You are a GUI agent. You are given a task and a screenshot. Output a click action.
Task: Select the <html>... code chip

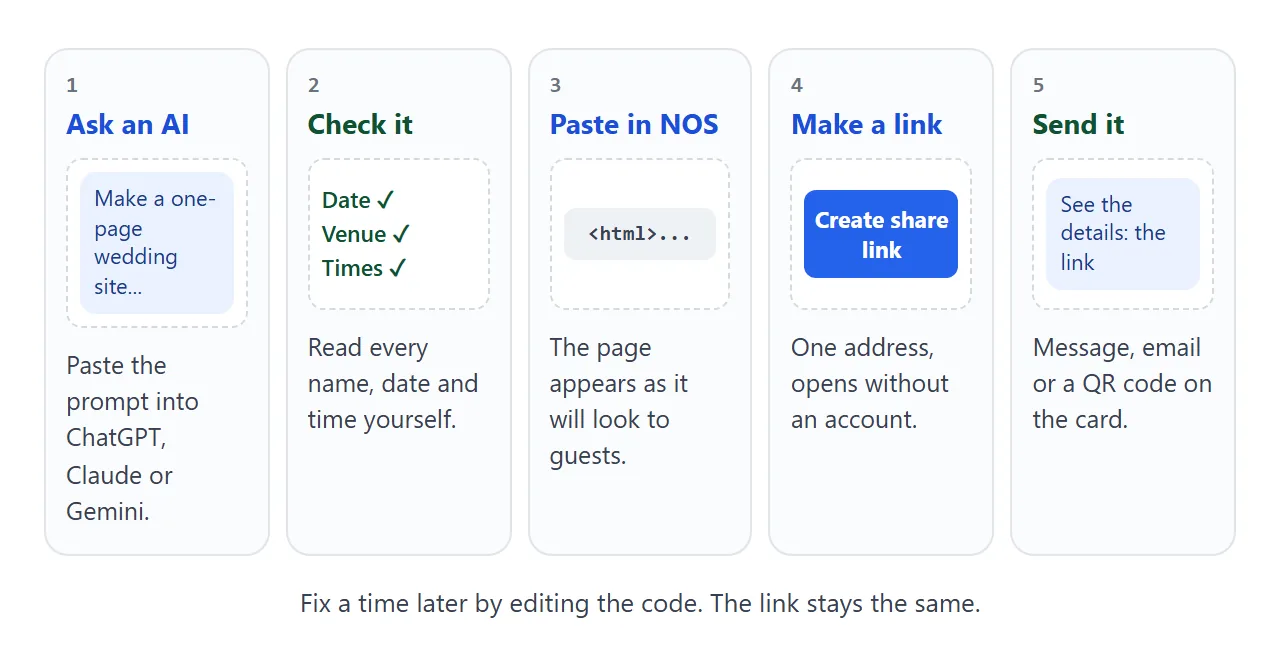tap(640, 234)
